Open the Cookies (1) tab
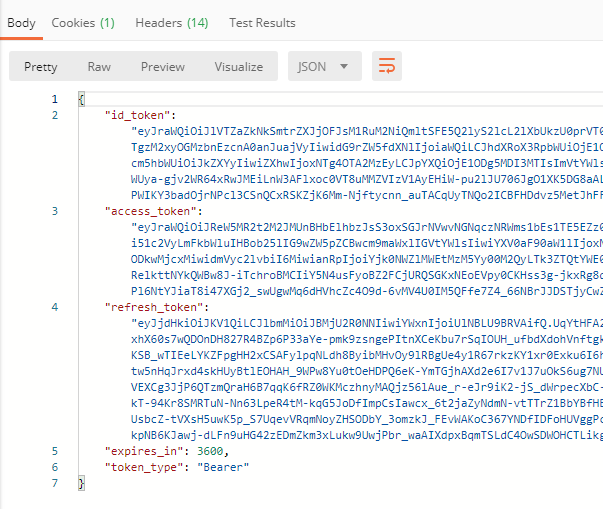Screen dimensions: 603x509 pyautogui.click(x=83, y=23)
